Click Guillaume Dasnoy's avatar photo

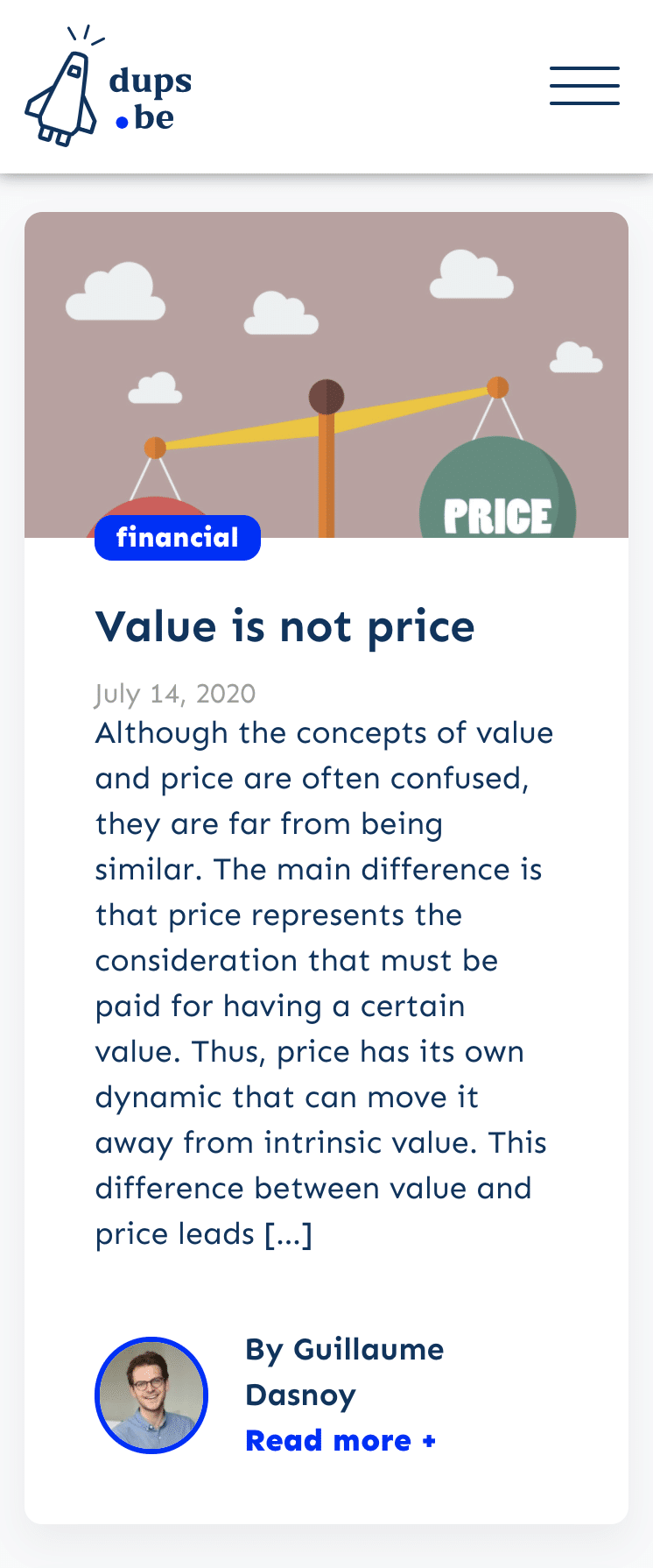(151, 1395)
